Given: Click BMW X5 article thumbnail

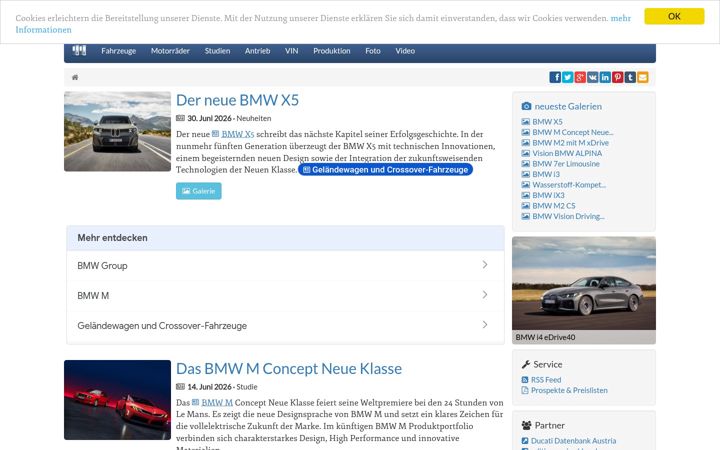Looking at the screenshot, I should (x=118, y=131).
